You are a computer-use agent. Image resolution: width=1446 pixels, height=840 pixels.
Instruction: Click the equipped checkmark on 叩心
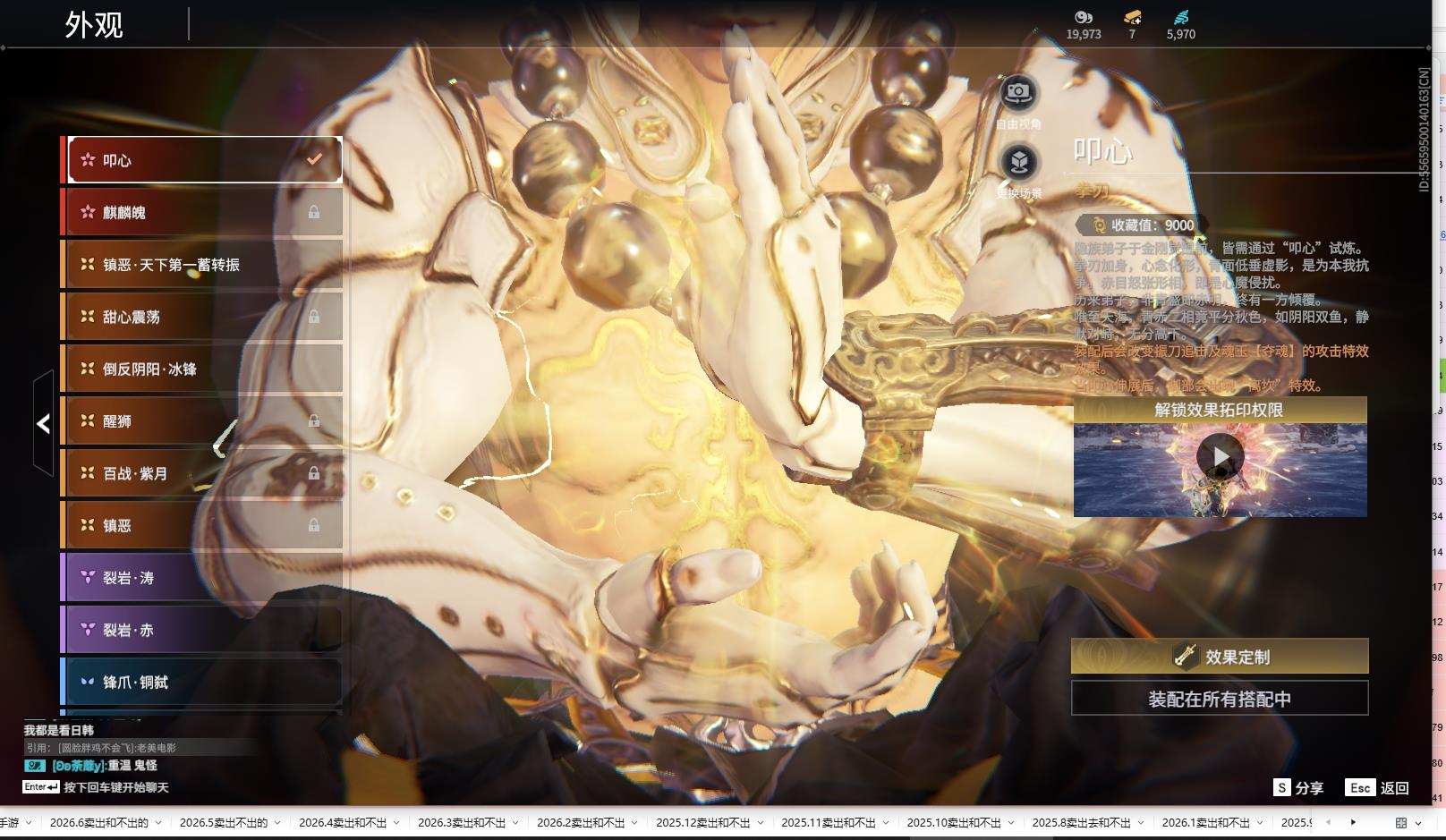pos(314,159)
